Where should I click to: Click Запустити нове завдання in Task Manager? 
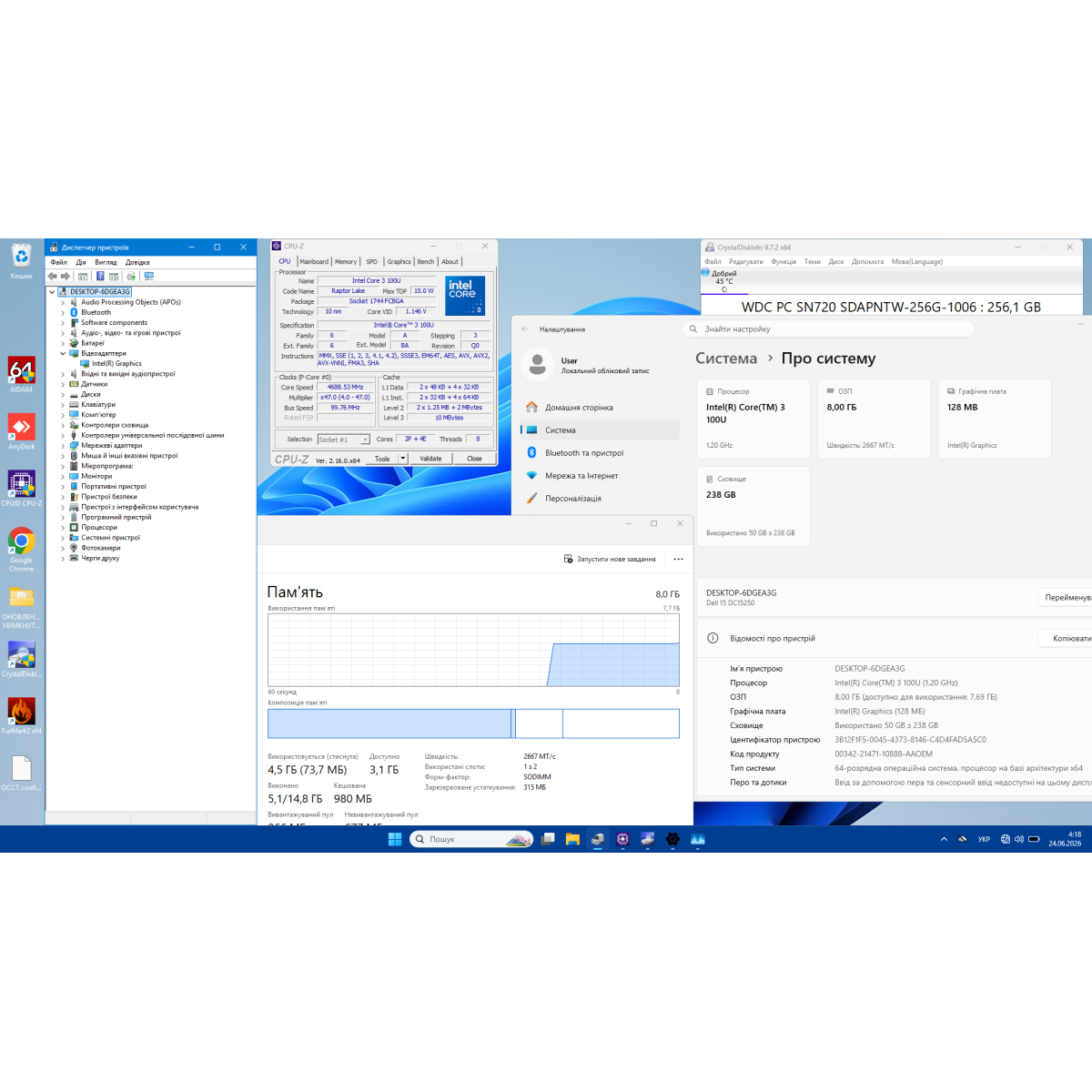610,559
